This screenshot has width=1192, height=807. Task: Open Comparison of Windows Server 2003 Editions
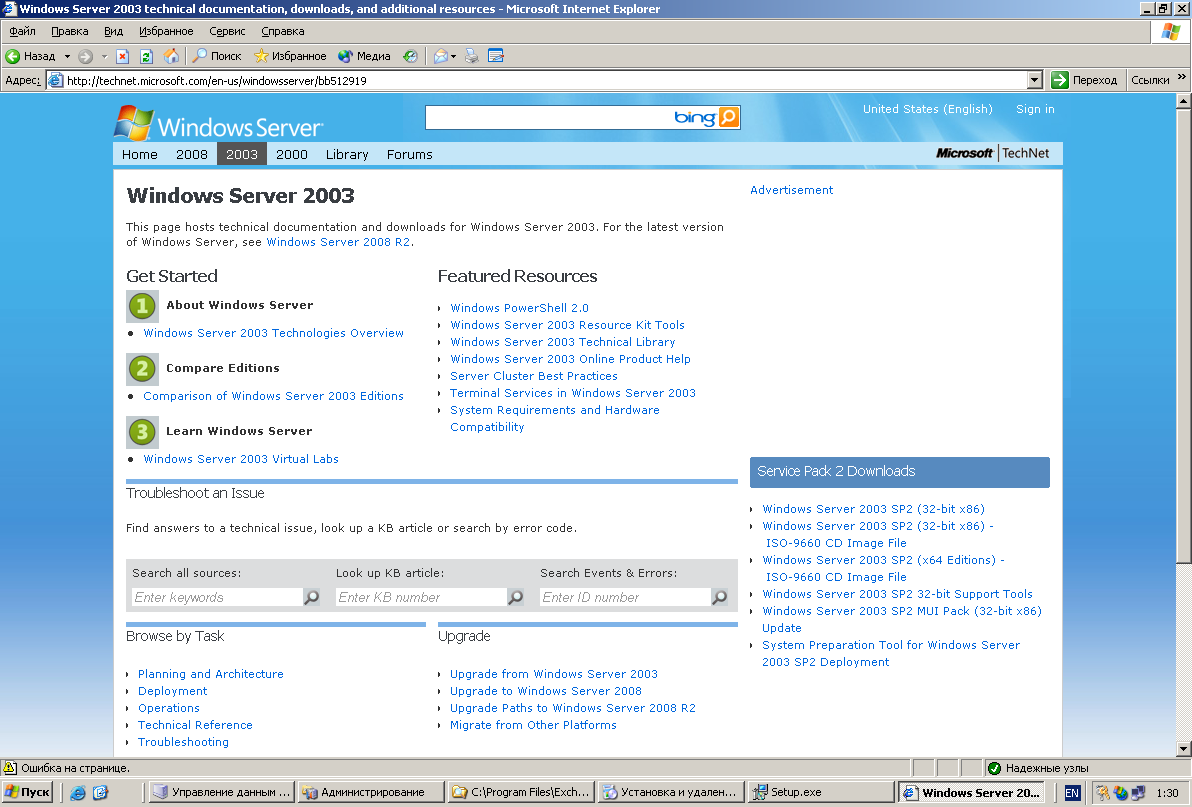click(x=274, y=396)
